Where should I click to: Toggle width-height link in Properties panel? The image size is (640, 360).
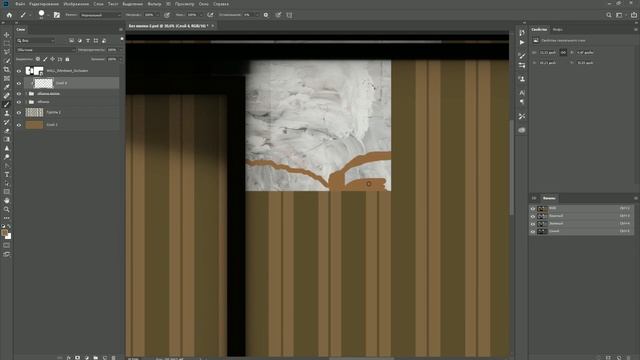click(x=563, y=53)
